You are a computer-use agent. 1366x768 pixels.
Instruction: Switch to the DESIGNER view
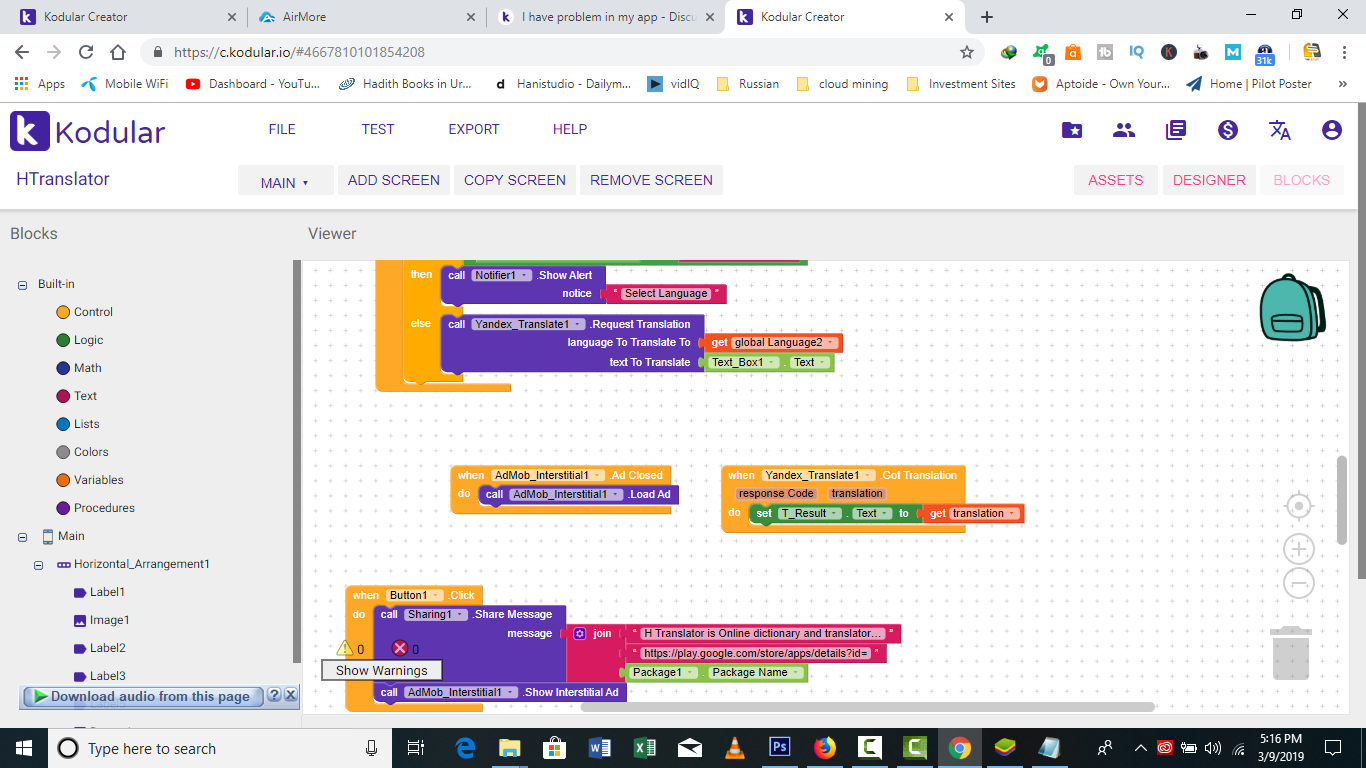tap(1209, 180)
